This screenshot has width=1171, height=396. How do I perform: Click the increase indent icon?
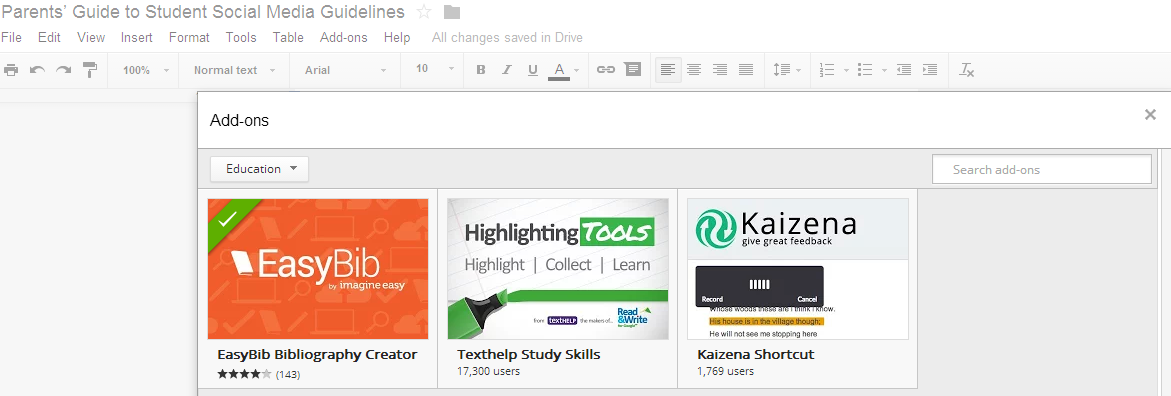(x=930, y=69)
